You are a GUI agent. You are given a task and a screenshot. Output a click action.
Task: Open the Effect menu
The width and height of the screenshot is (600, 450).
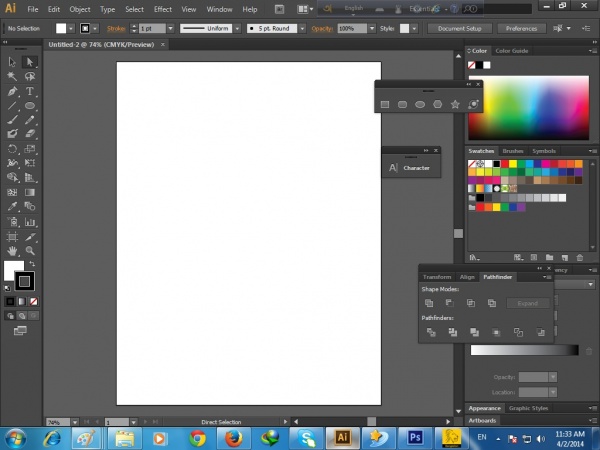(162, 9)
